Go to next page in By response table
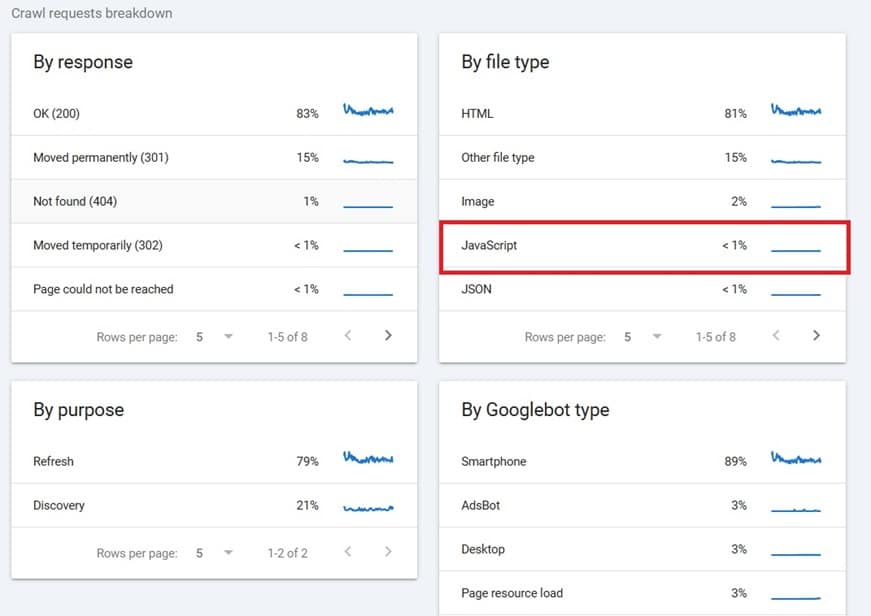 388,336
